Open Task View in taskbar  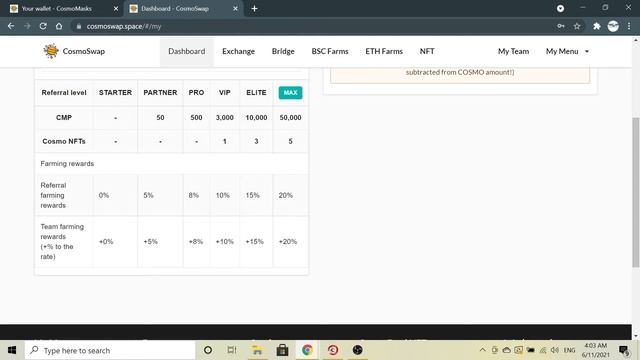[x=232, y=350]
